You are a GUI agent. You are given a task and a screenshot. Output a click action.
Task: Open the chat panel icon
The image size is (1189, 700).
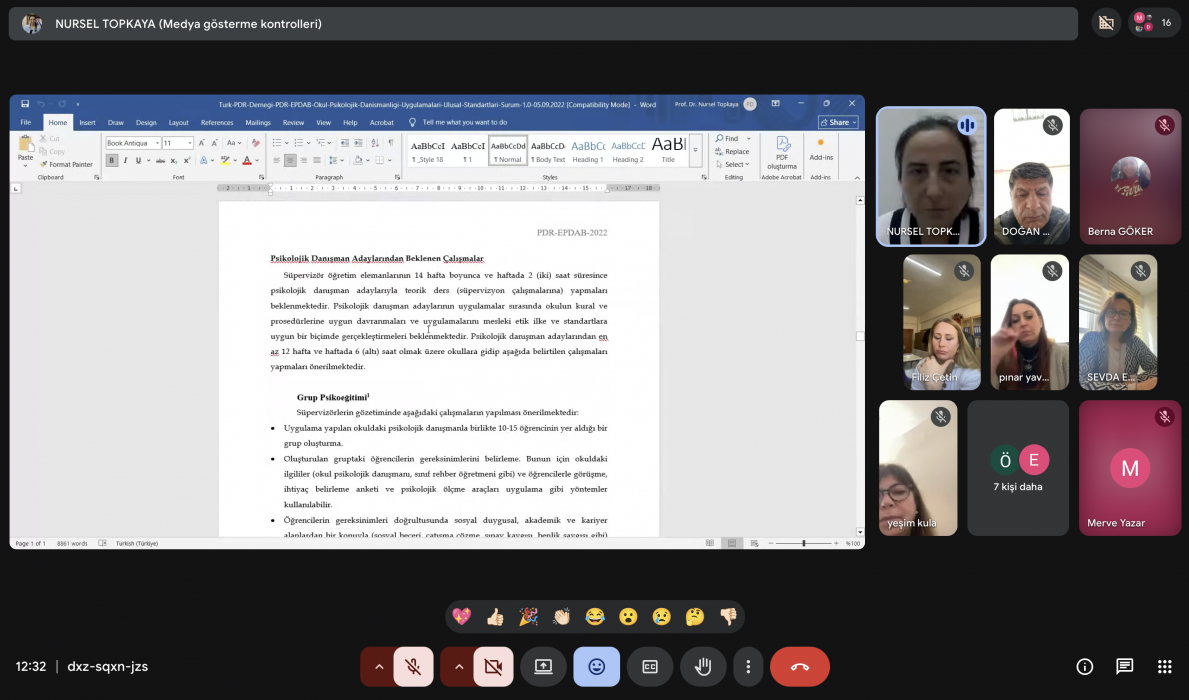[x=1124, y=667]
